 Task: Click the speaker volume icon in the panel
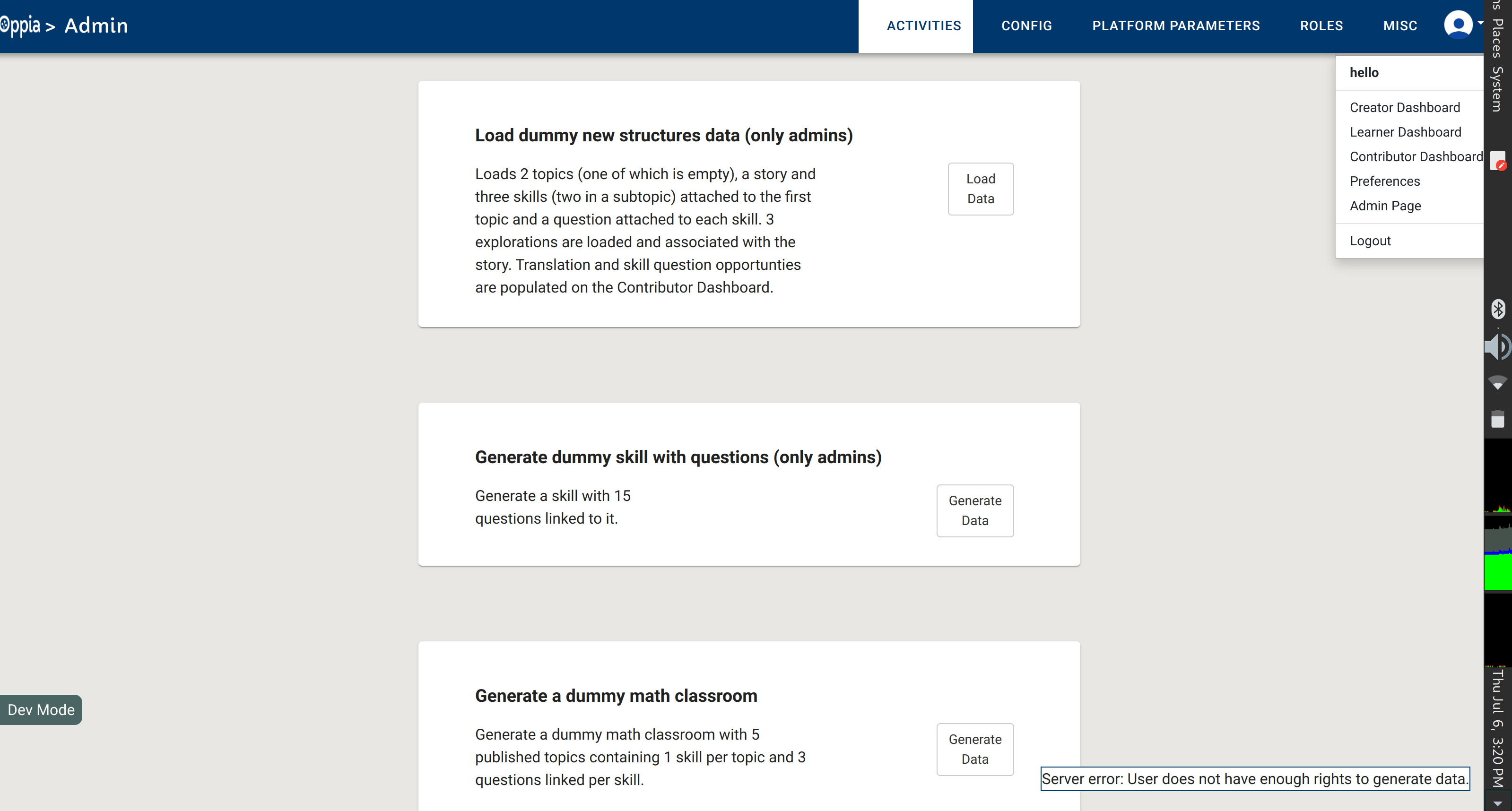(1498, 347)
